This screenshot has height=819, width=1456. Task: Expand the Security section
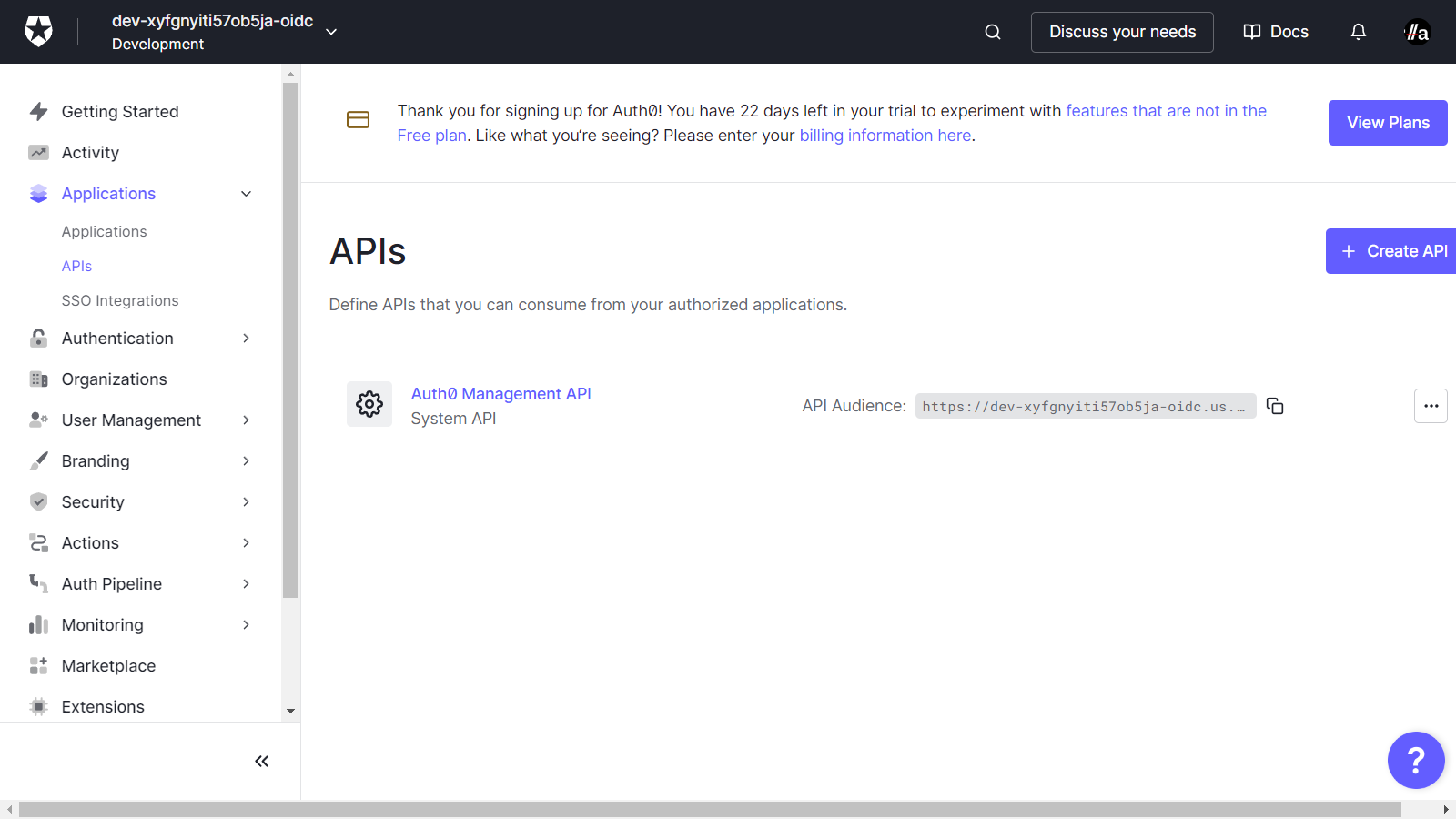(x=246, y=502)
